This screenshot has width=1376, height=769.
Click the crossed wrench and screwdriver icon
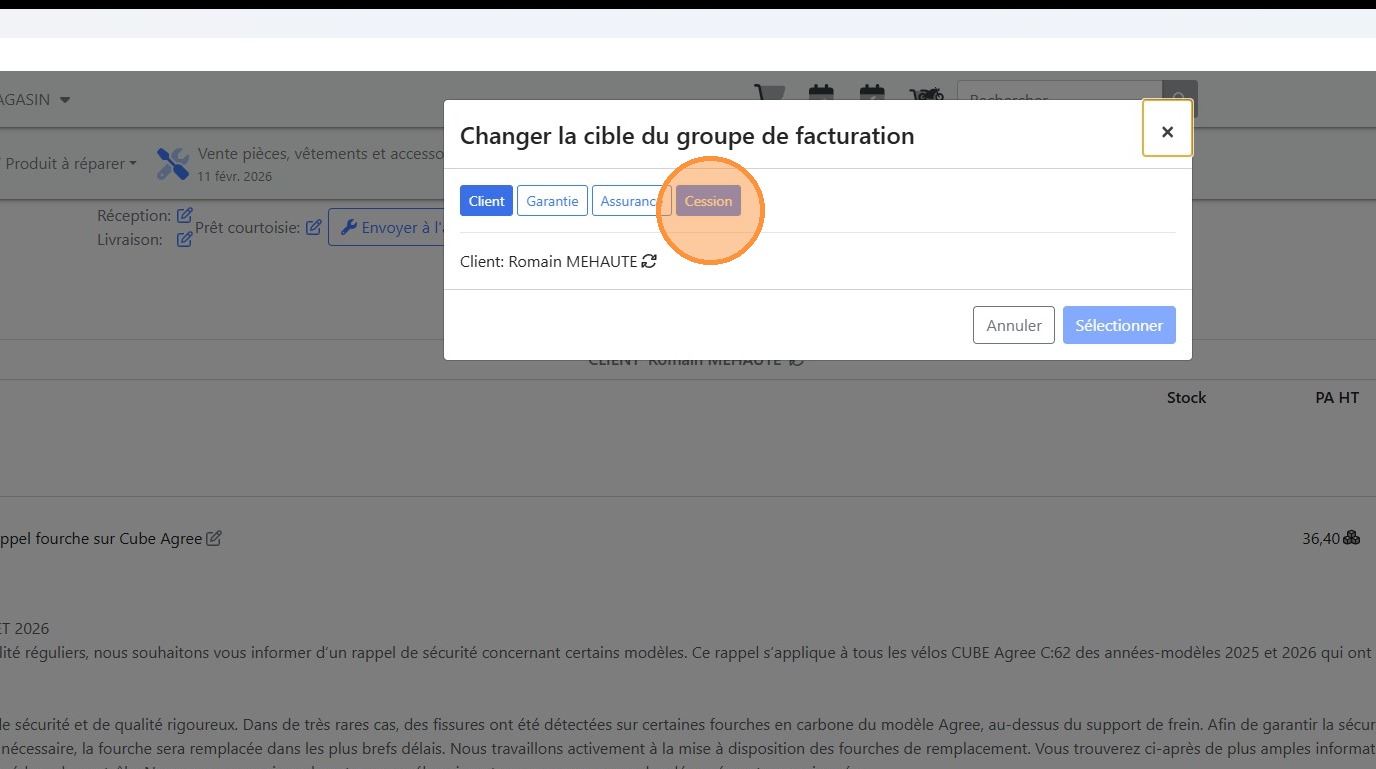tap(173, 164)
